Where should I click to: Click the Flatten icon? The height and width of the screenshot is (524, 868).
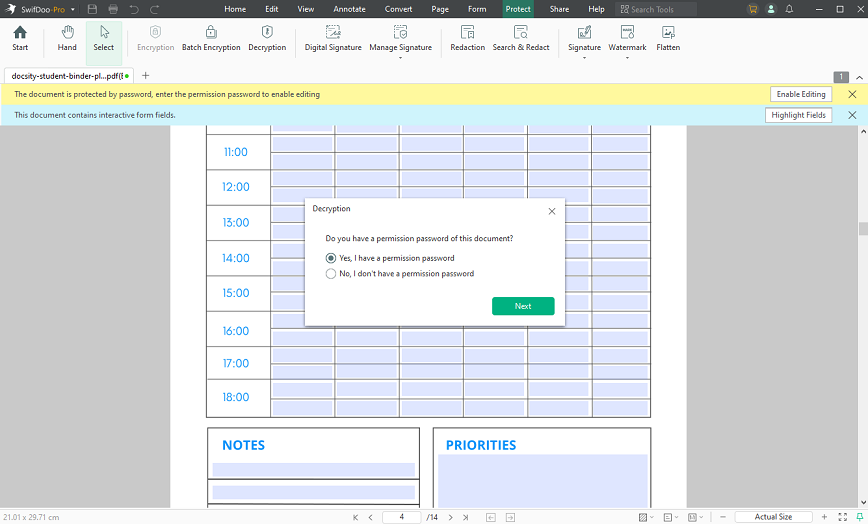[668, 32]
